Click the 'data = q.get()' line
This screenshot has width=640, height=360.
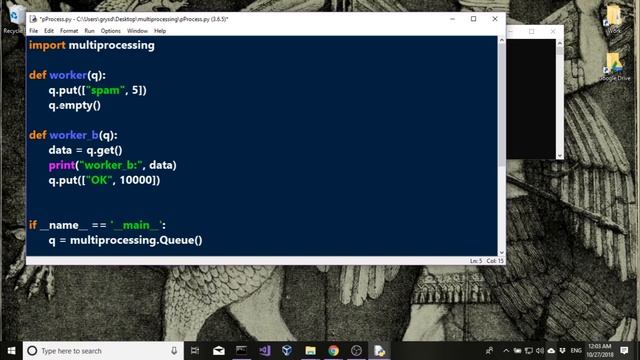[x=85, y=150]
